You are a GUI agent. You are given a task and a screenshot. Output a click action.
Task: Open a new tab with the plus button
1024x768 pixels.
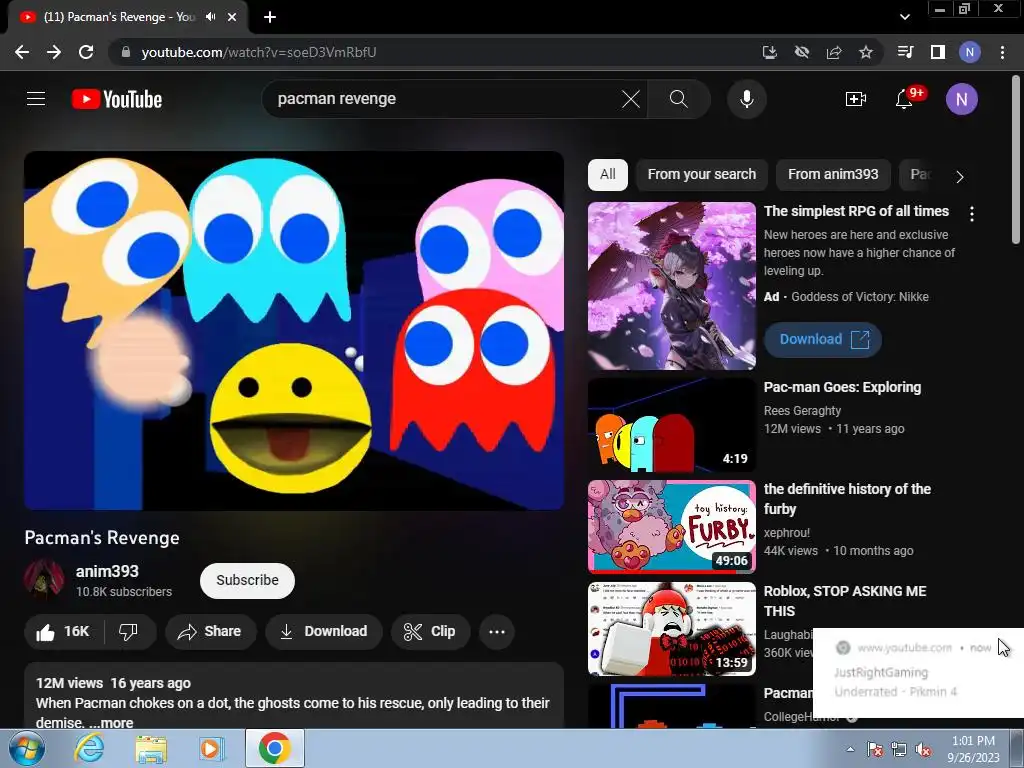pyautogui.click(x=270, y=17)
